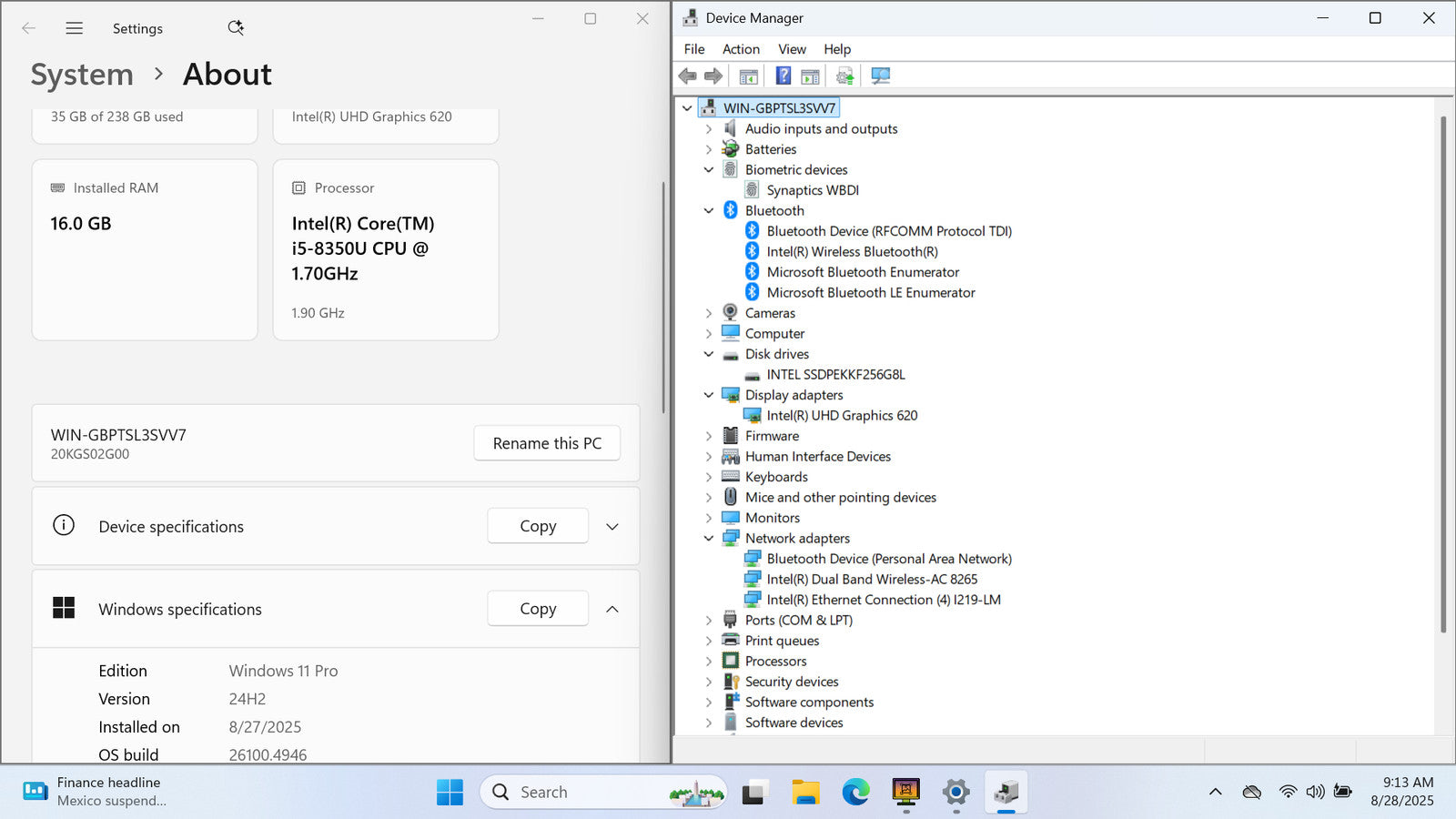This screenshot has width=1456, height=819.
Task: Open File Explorer from the taskbar
Action: 805,793
